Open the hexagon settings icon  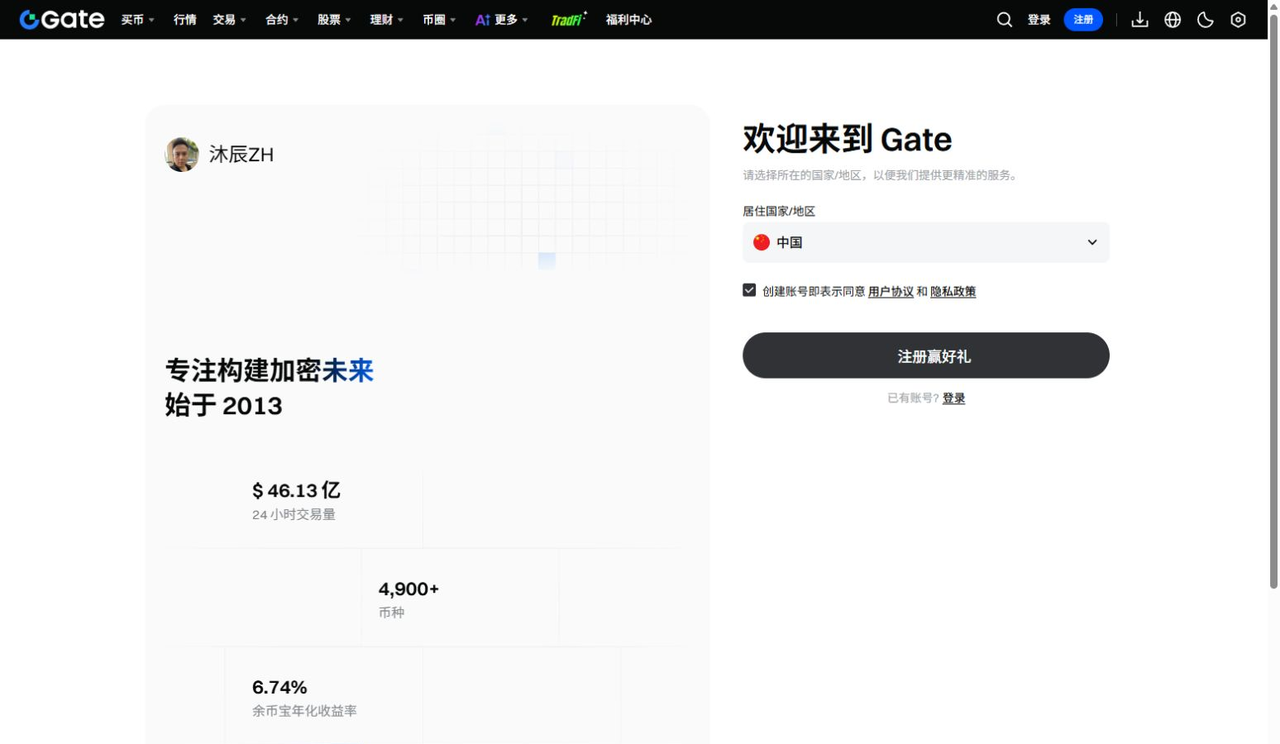click(1238, 20)
